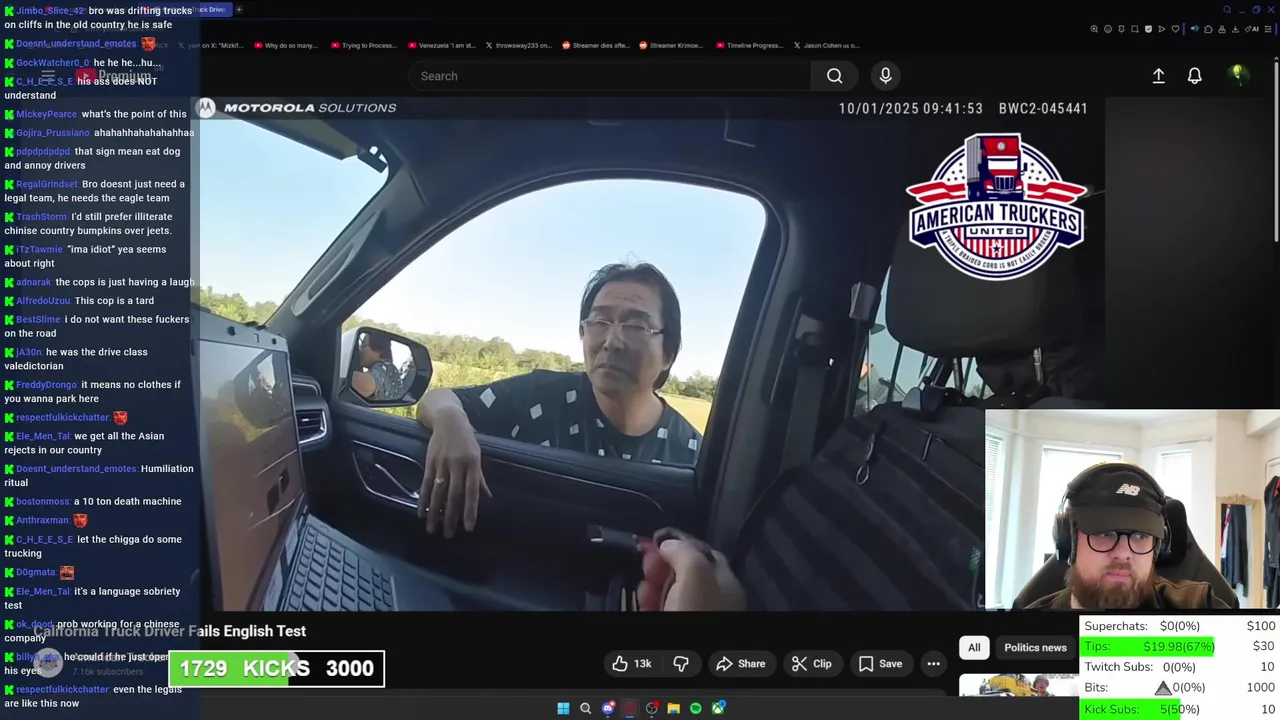Click the browser tab search magnifier icon
Screen dimensions: 1280x720
pos(1227,9)
